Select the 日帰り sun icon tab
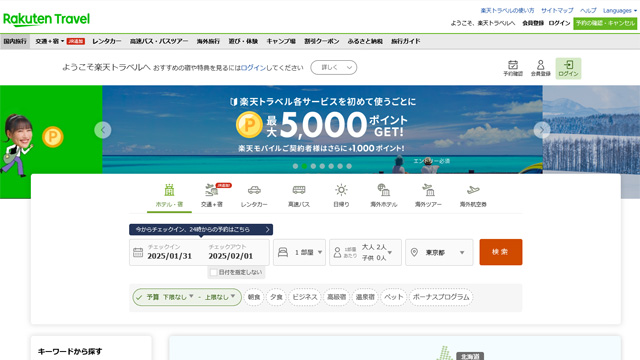 (x=341, y=196)
